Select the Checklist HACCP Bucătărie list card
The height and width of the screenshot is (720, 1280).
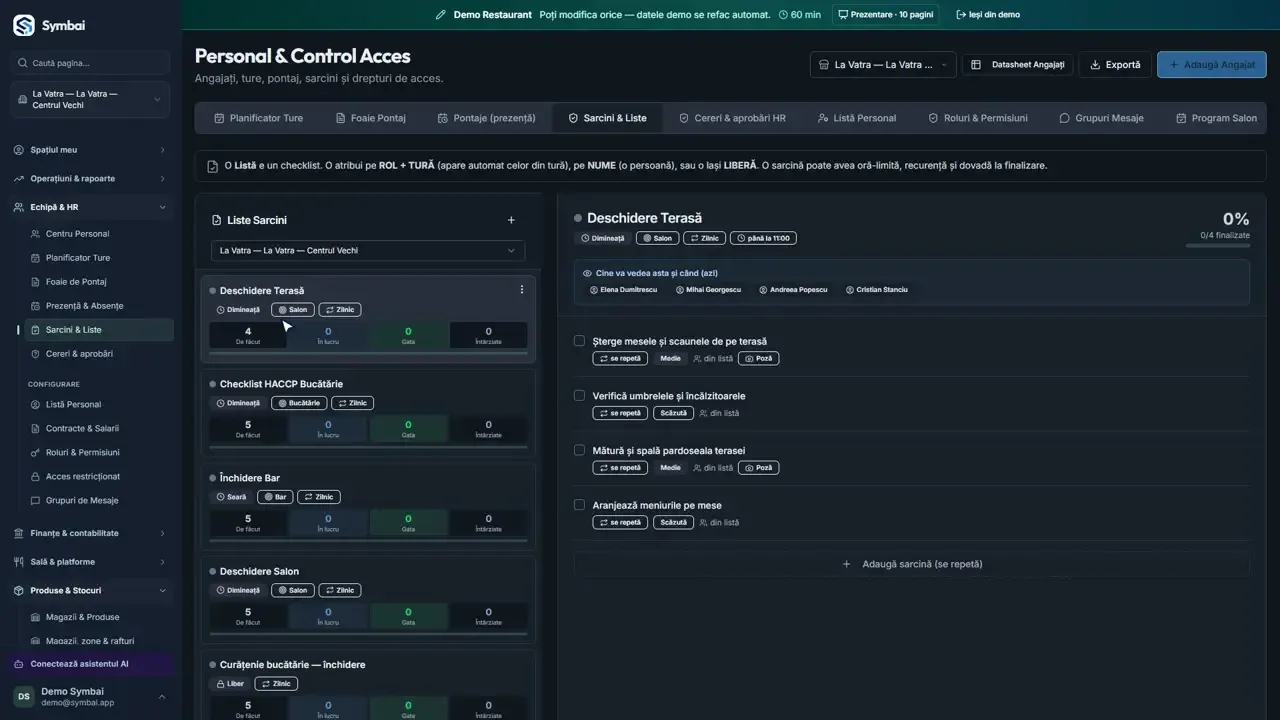tap(368, 411)
